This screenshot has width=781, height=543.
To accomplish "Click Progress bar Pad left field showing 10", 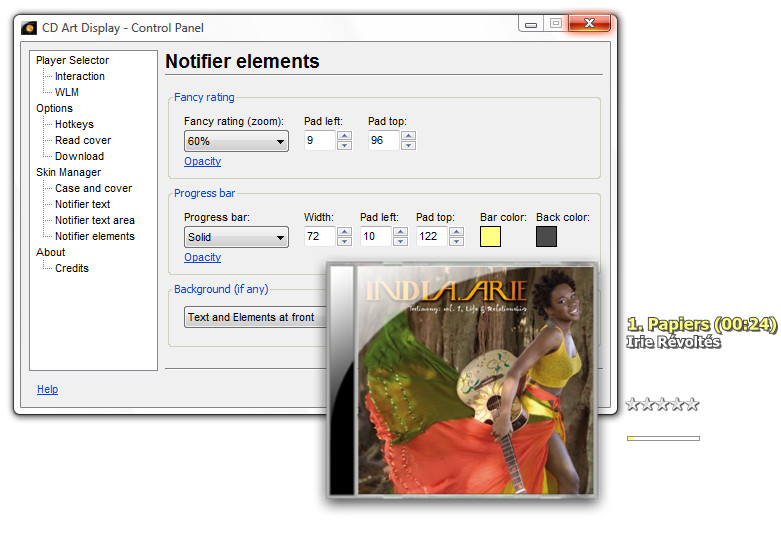I will (376, 237).
